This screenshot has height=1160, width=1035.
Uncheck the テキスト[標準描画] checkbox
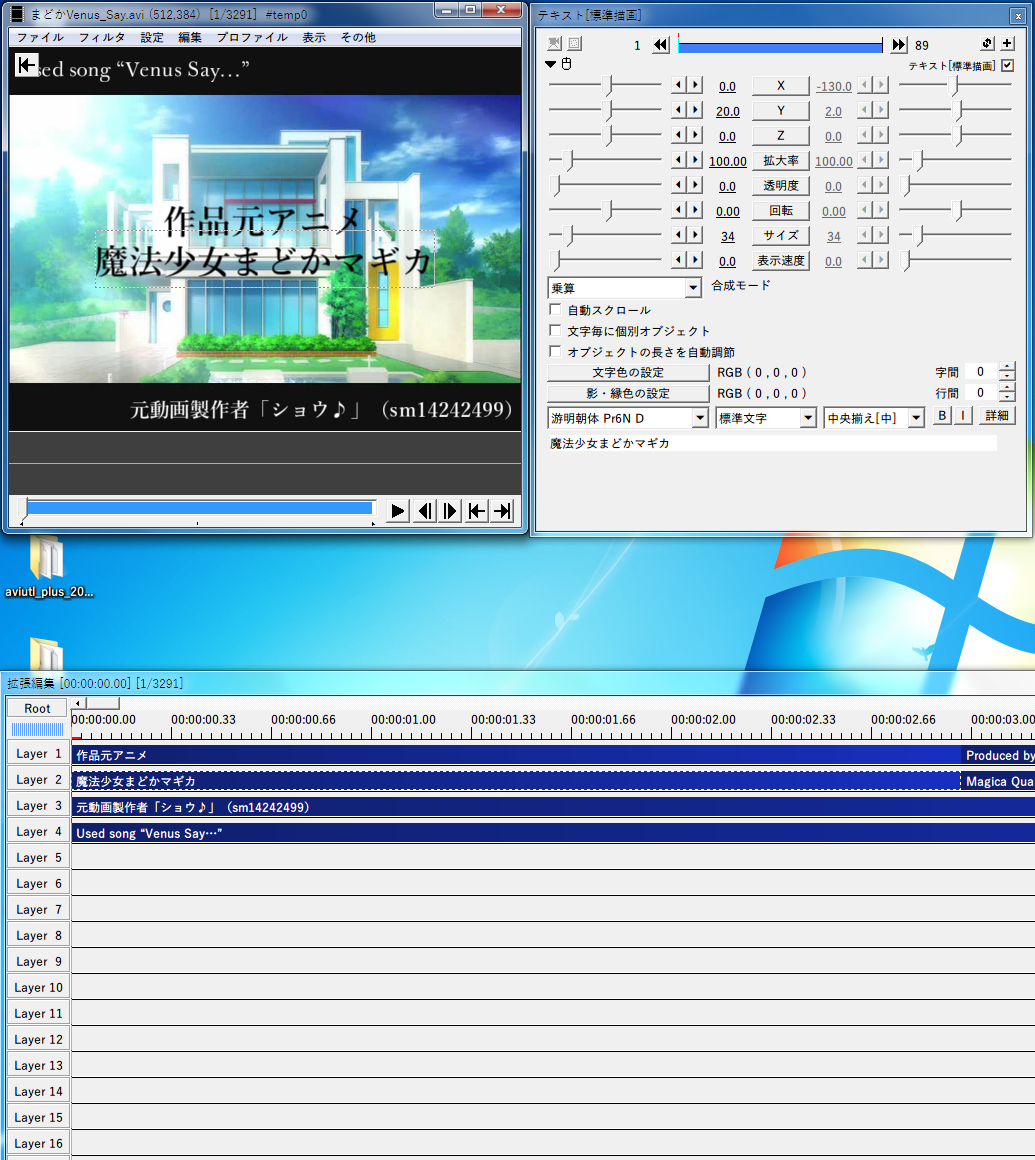click(x=1007, y=66)
